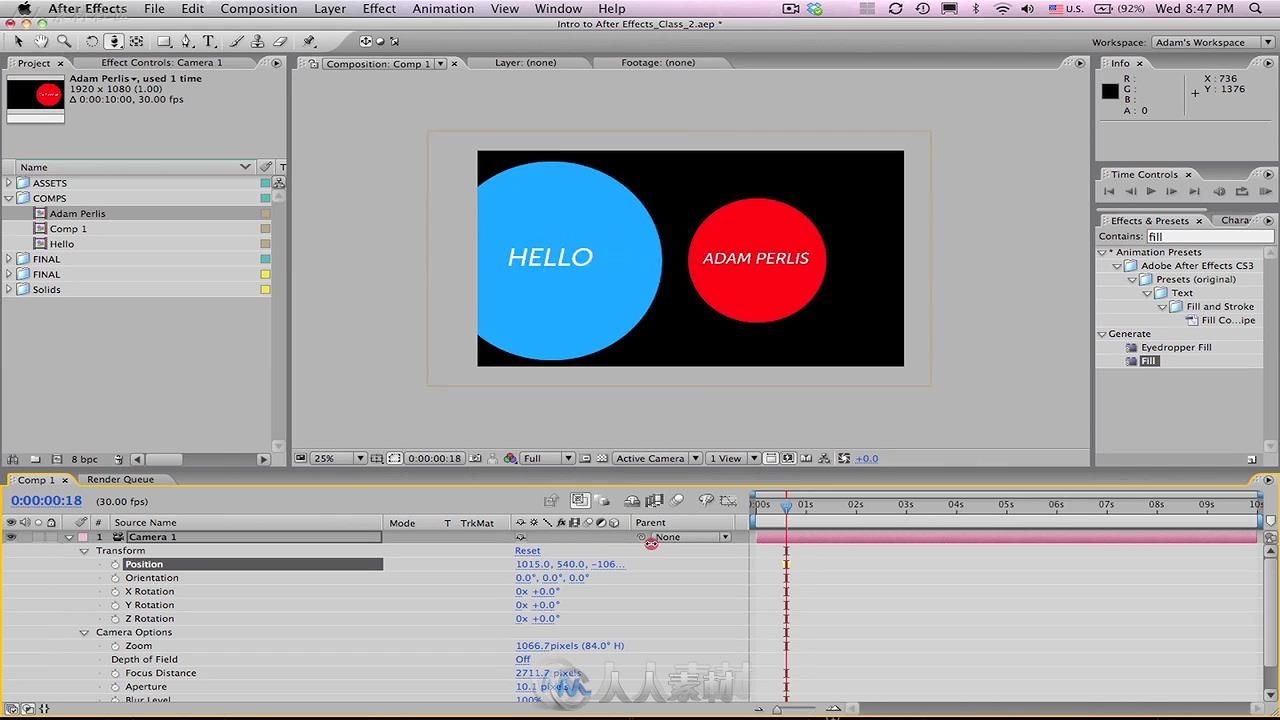The height and width of the screenshot is (720, 1280).
Task: Click the Transform Reset link
Action: tap(528, 551)
